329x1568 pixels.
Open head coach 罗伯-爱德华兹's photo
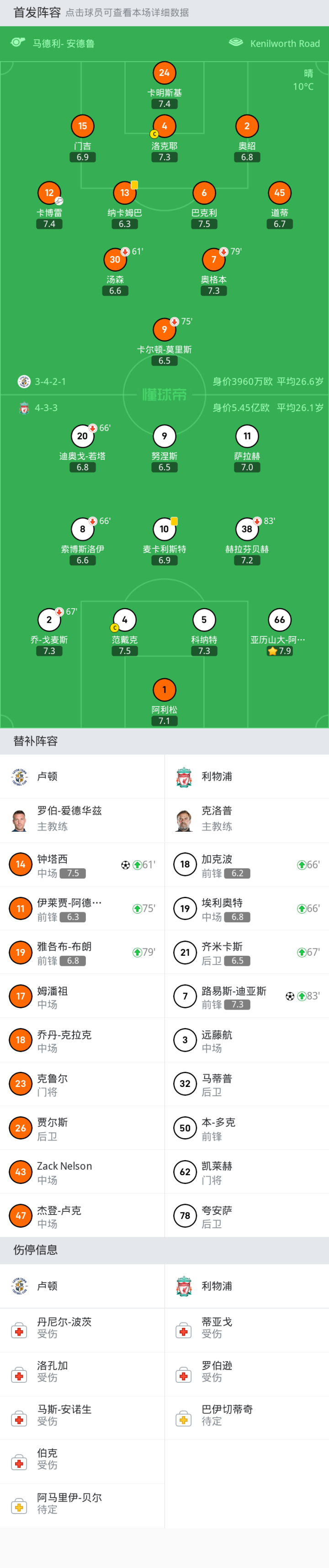coord(20,820)
